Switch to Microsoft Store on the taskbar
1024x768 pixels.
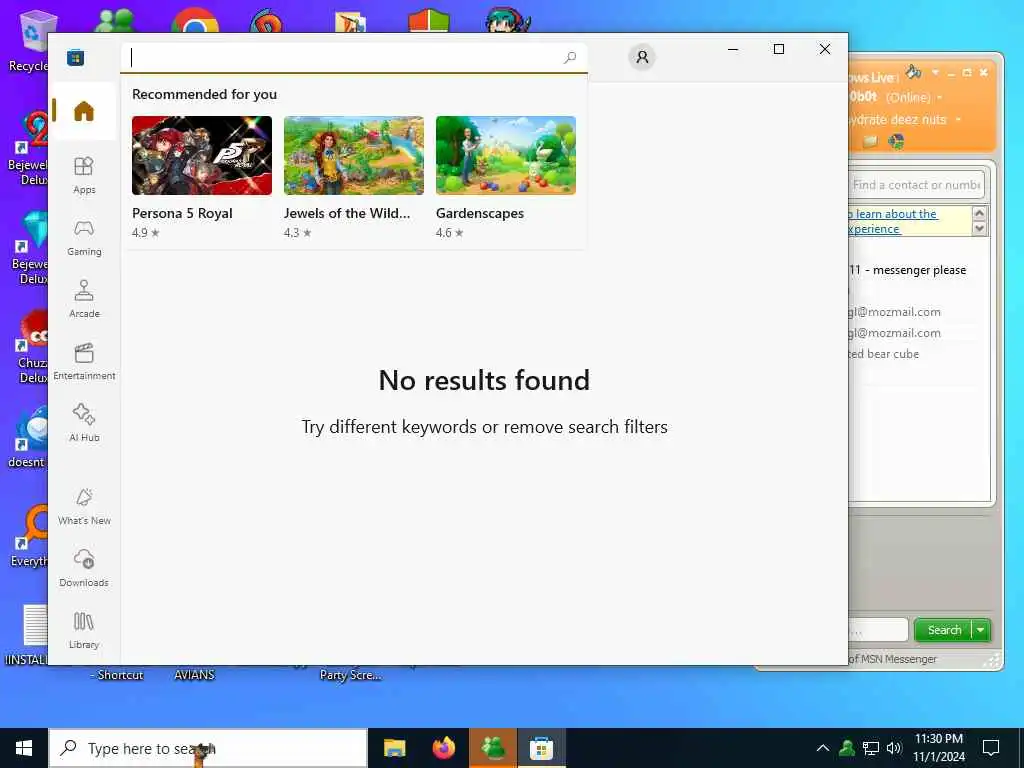(541, 748)
